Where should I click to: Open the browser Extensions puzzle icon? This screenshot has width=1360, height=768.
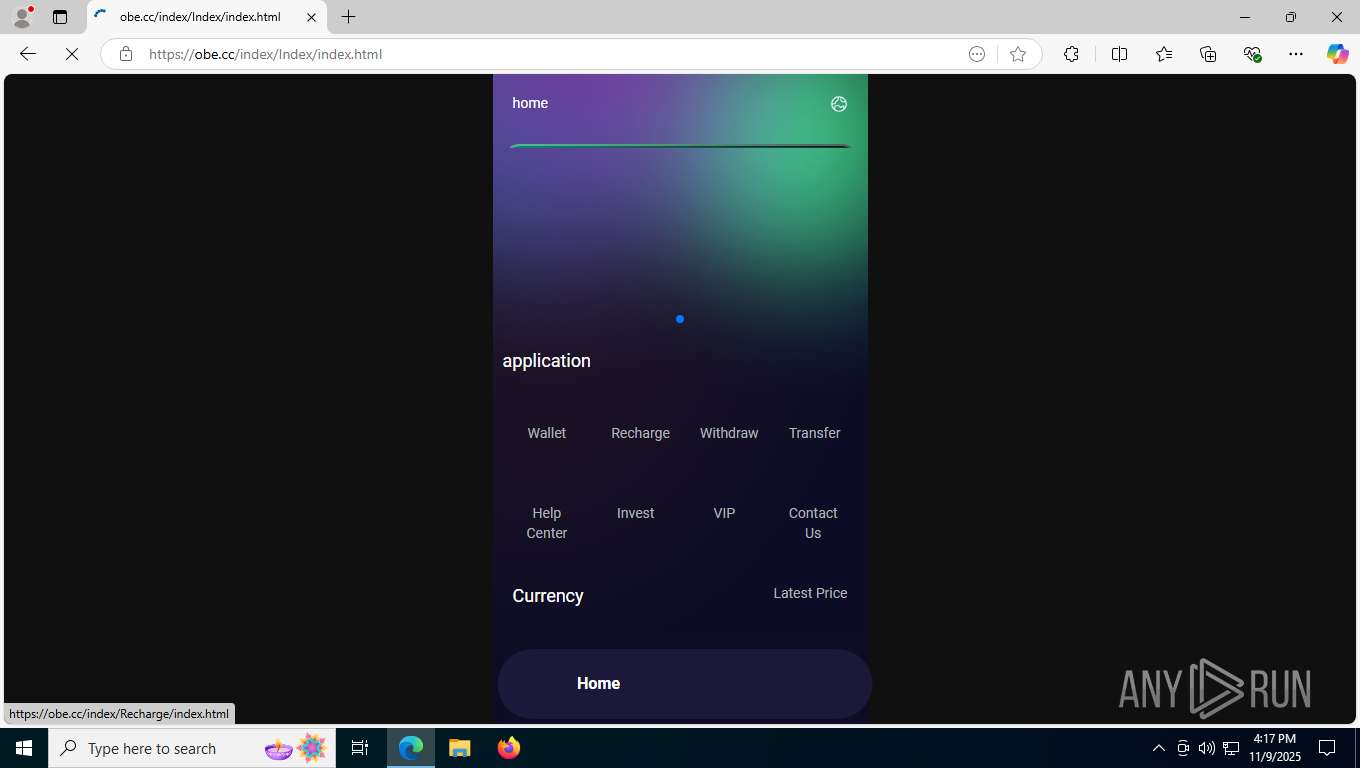coord(1071,54)
